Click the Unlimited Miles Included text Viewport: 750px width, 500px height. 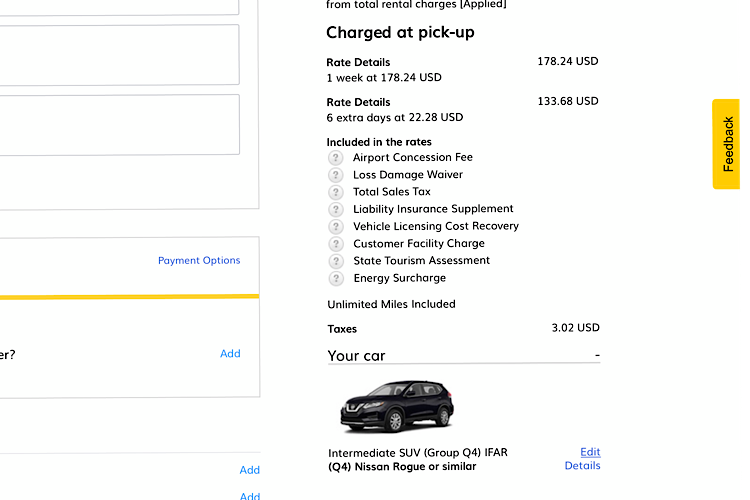pos(391,304)
